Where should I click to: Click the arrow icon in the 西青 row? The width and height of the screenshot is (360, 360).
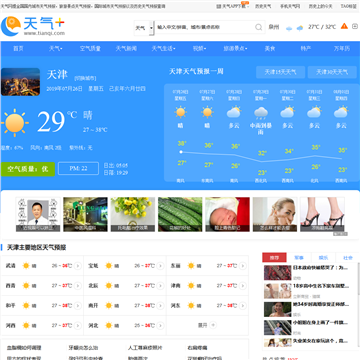click(78, 286)
